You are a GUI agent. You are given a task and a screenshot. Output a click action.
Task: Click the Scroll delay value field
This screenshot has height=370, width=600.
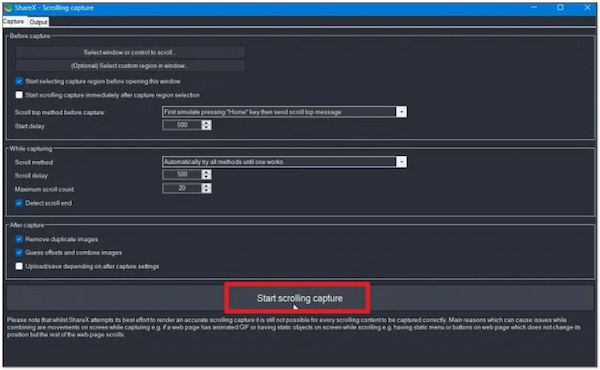(x=182, y=174)
